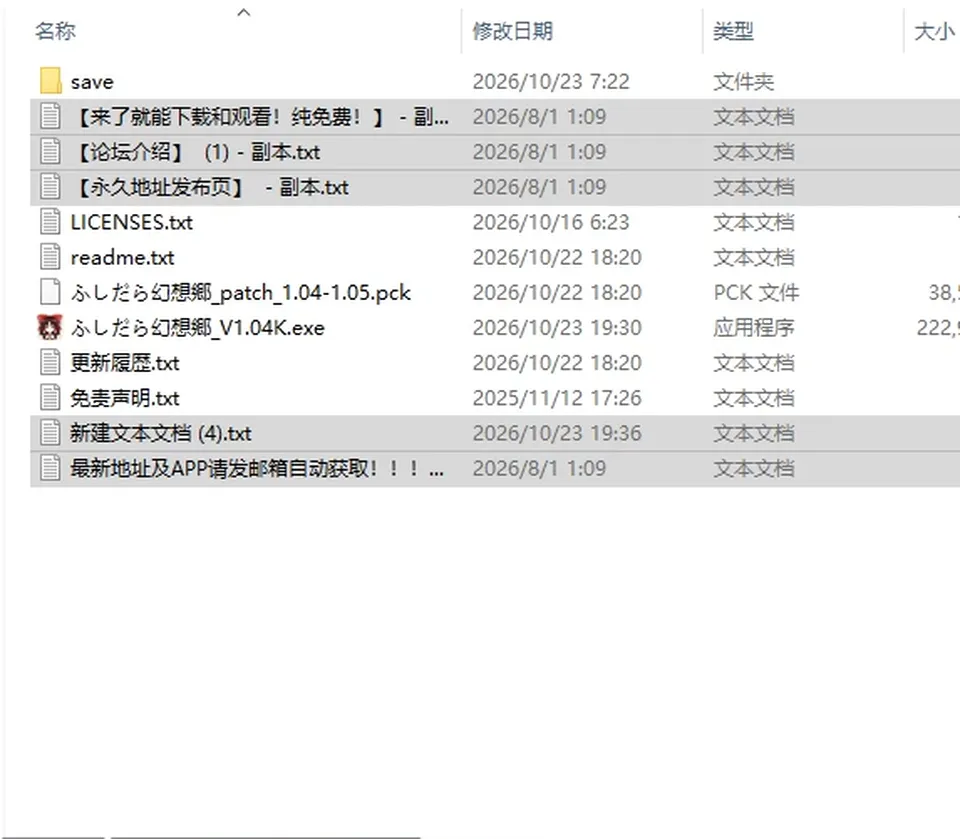This screenshot has width=960, height=839.
Task: Select the file name 更新履歴.txt
Action: (x=125, y=363)
